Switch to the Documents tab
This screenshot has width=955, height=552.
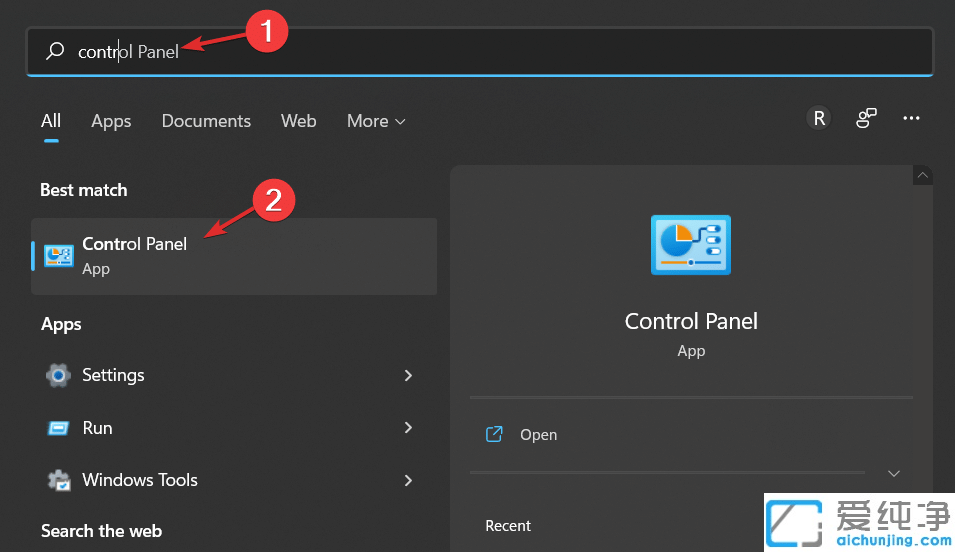tap(206, 121)
